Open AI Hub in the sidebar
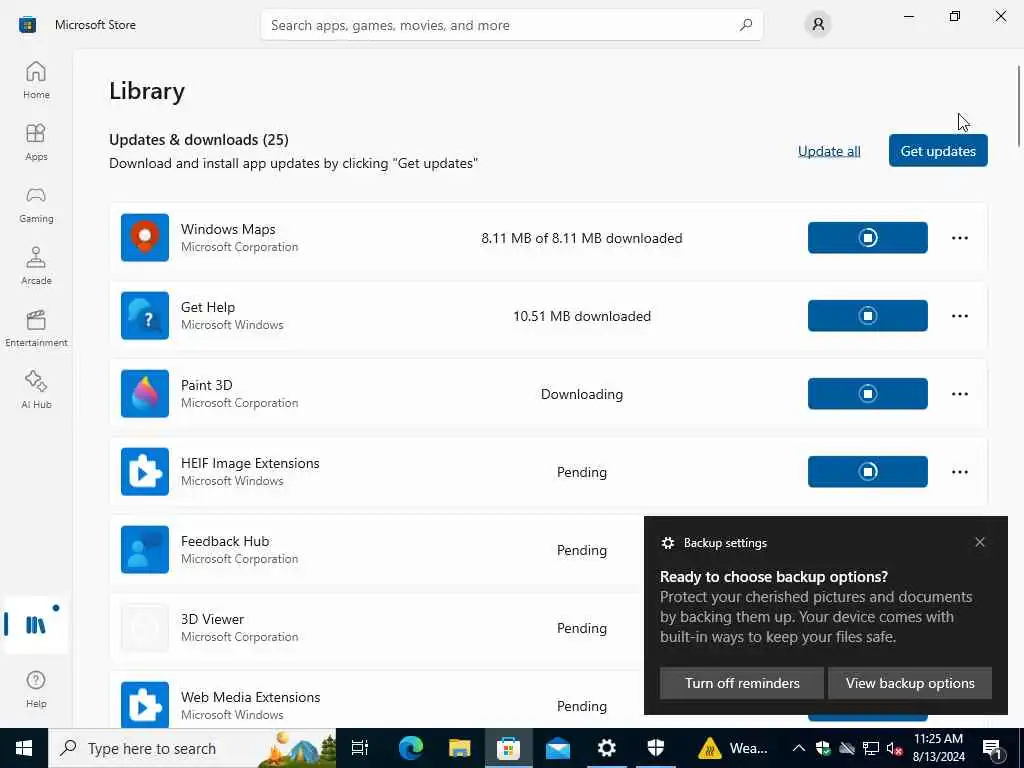 click(36, 390)
